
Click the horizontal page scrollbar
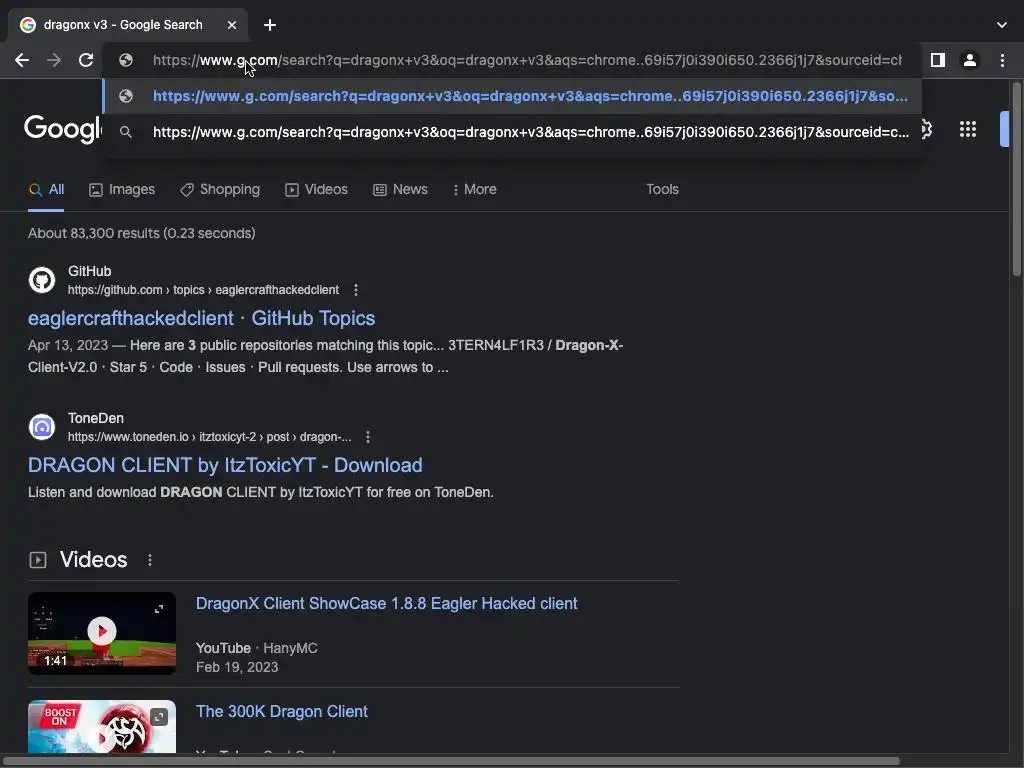(451, 761)
